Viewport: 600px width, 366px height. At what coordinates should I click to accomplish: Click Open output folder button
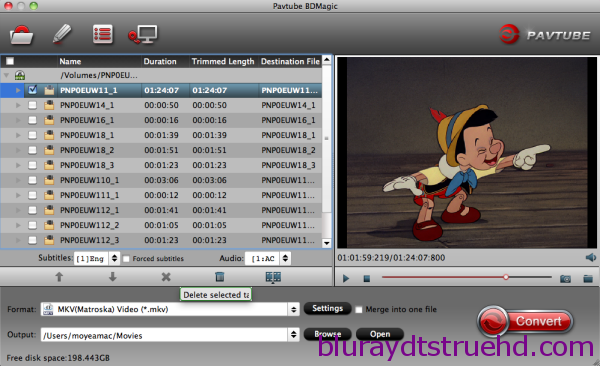tap(380, 334)
